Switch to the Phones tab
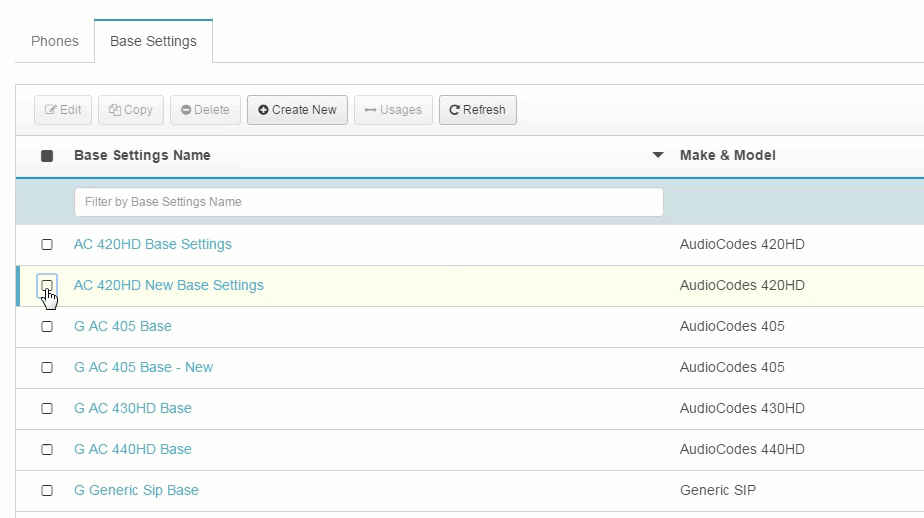 pyautogui.click(x=55, y=41)
